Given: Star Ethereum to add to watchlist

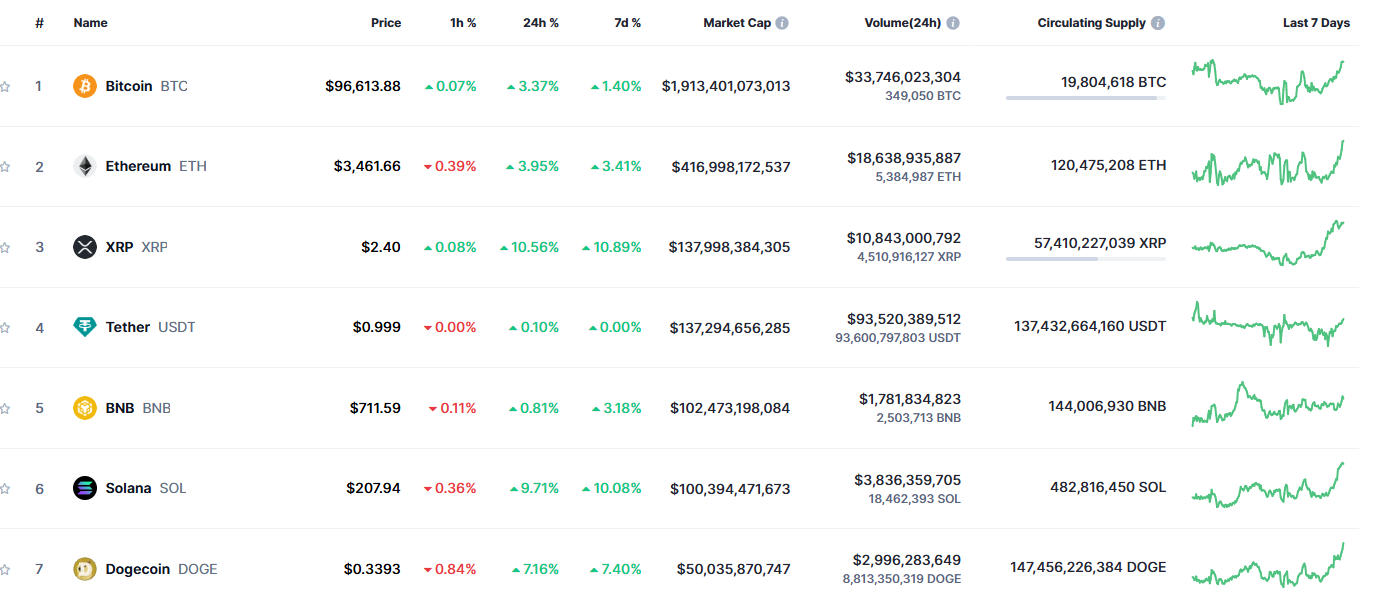Looking at the screenshot, I should [5, 167].
